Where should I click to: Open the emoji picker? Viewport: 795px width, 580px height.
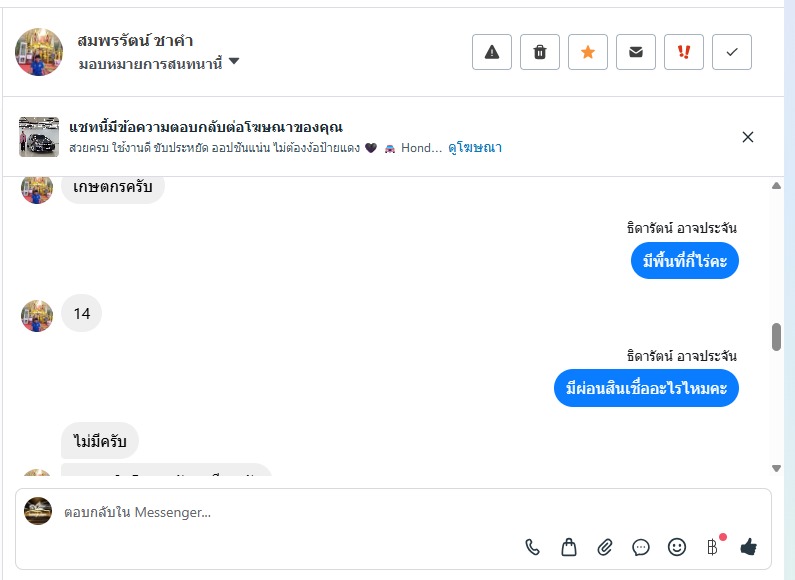click(x=677, y=547)
